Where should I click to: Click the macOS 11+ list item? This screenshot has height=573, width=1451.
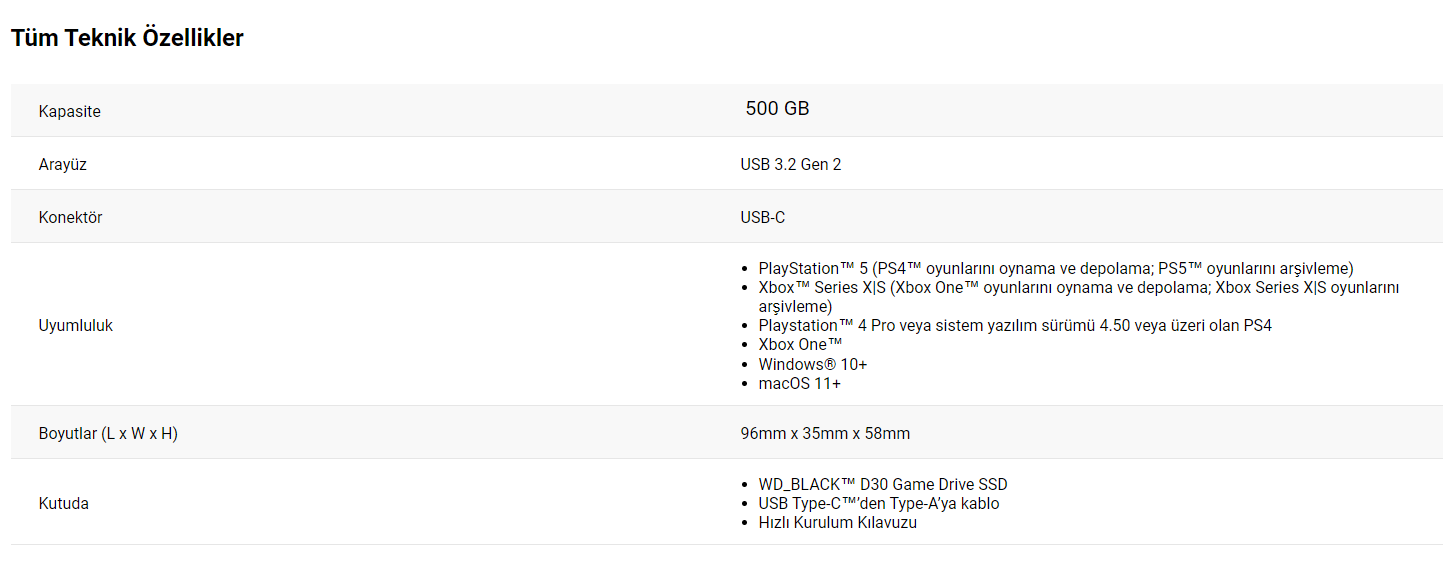[x=800, y=383]
